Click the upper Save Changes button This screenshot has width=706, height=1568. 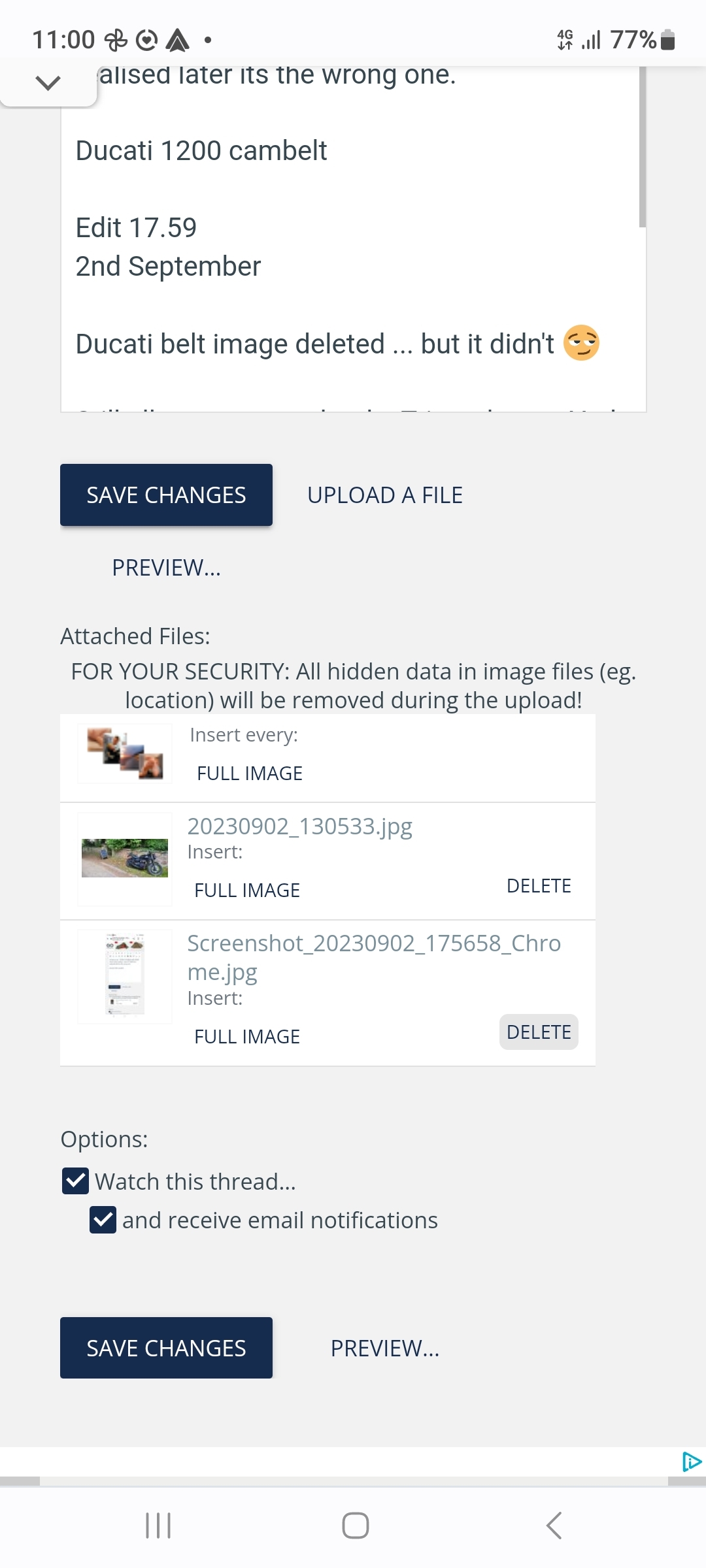tap(166, 495)
